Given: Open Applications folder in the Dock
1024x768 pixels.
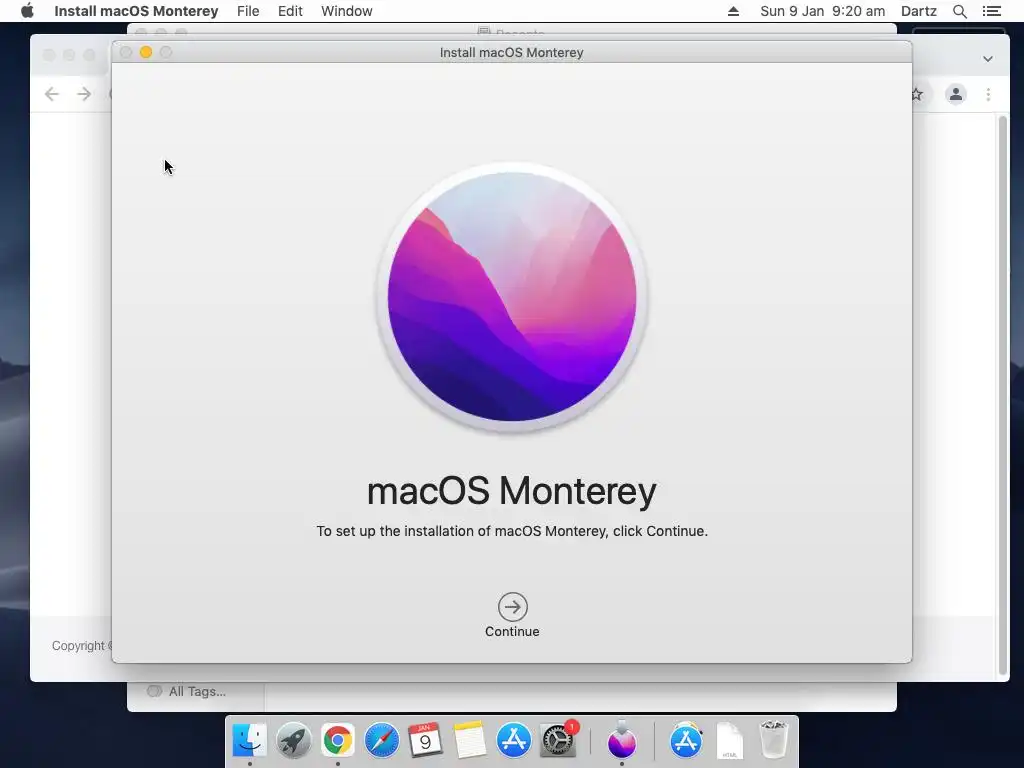Looking at the screenshot, I should (686, 740).
